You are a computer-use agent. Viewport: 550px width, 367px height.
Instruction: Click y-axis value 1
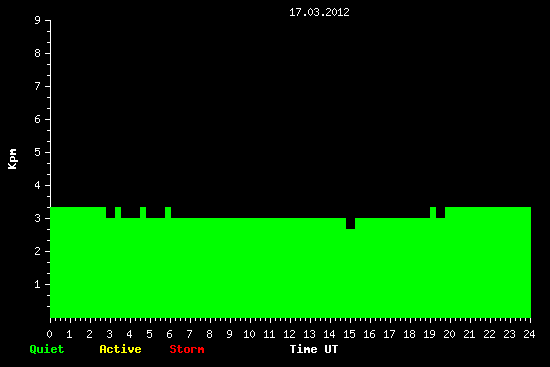click(38, 284)
